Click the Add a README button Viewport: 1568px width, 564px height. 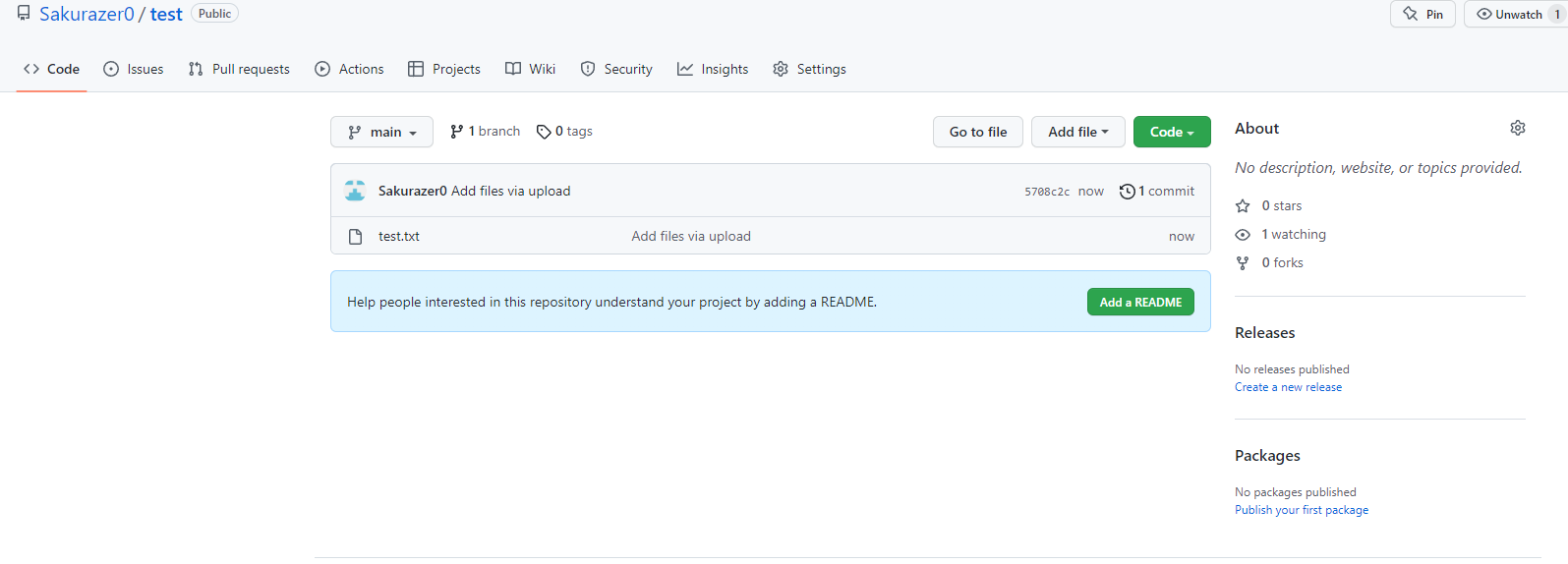click(1140, 303)
